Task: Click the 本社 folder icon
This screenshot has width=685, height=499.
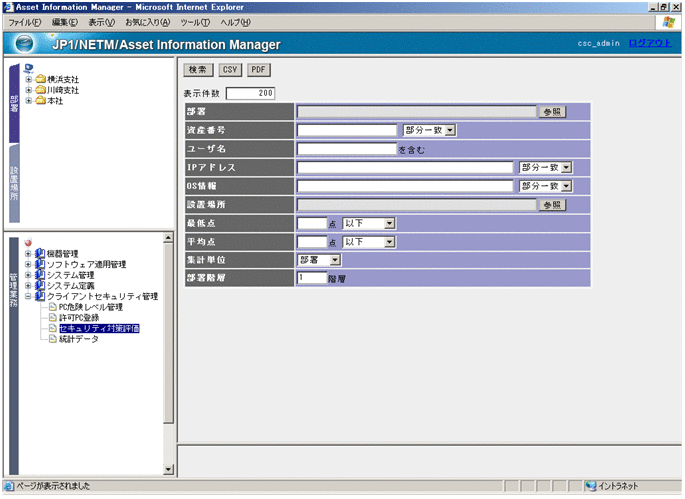Action: pos(40,101)
